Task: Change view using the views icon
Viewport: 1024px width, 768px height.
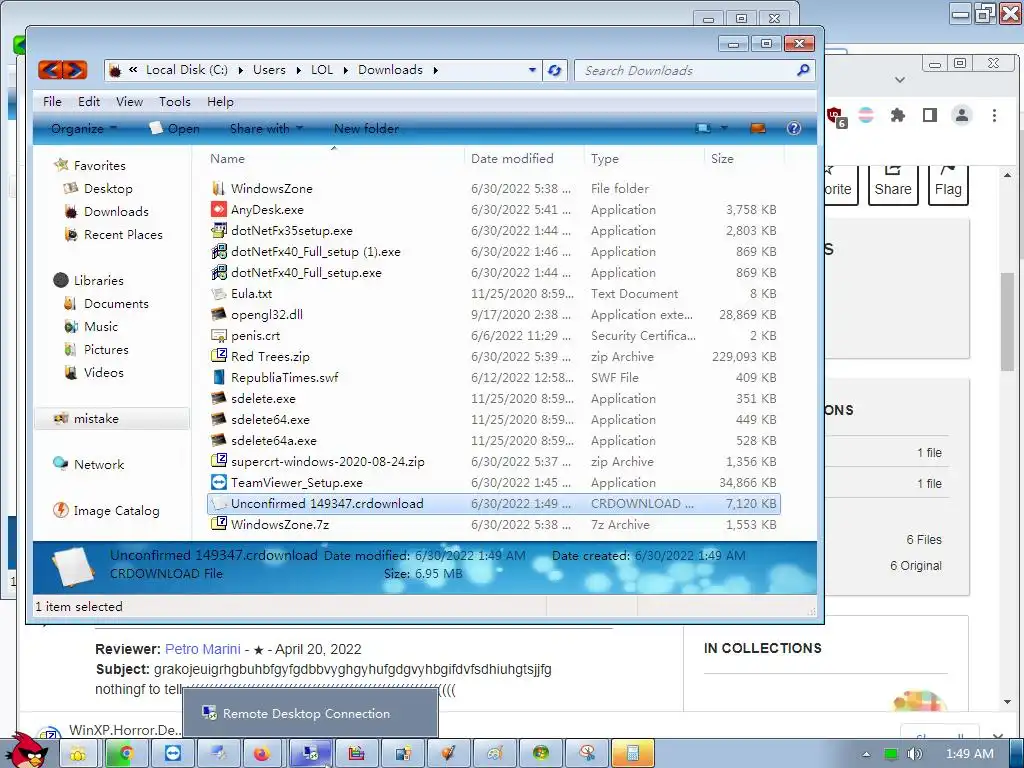Action: [x=703, y=129]
